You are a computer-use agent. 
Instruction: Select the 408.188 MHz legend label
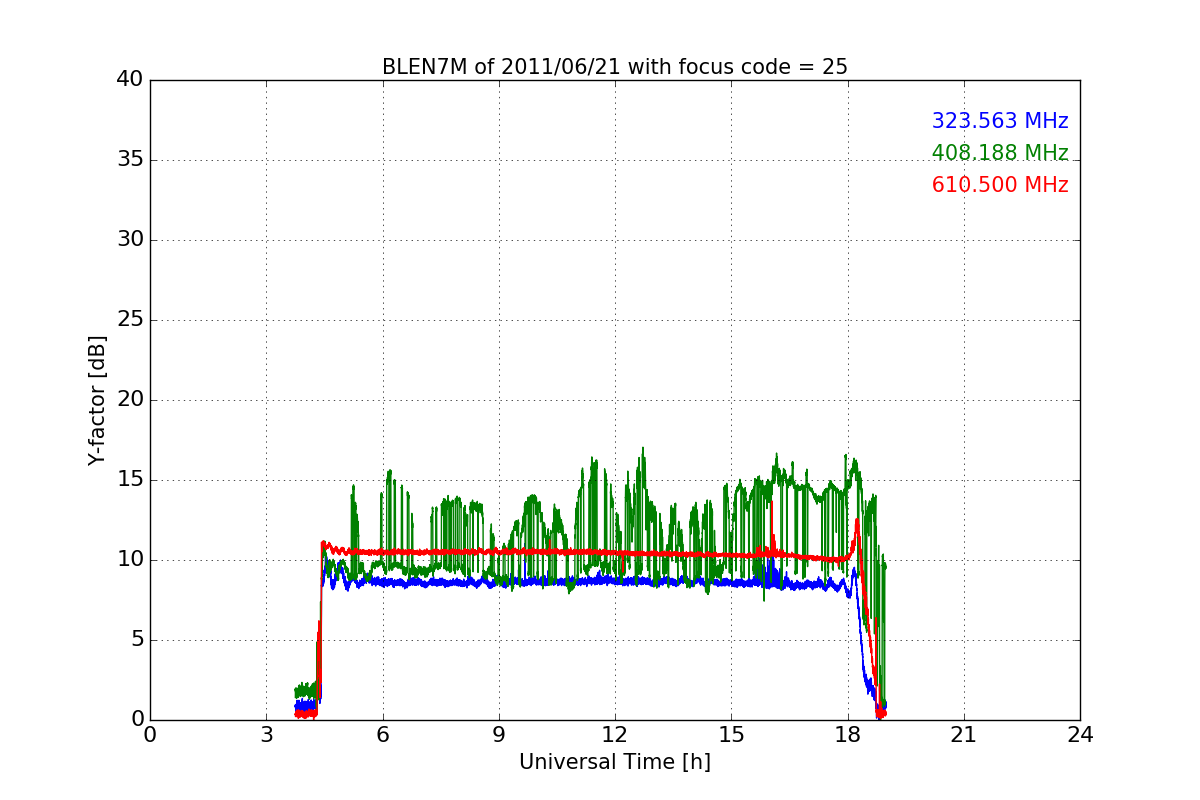click(x=1000, y=153)
